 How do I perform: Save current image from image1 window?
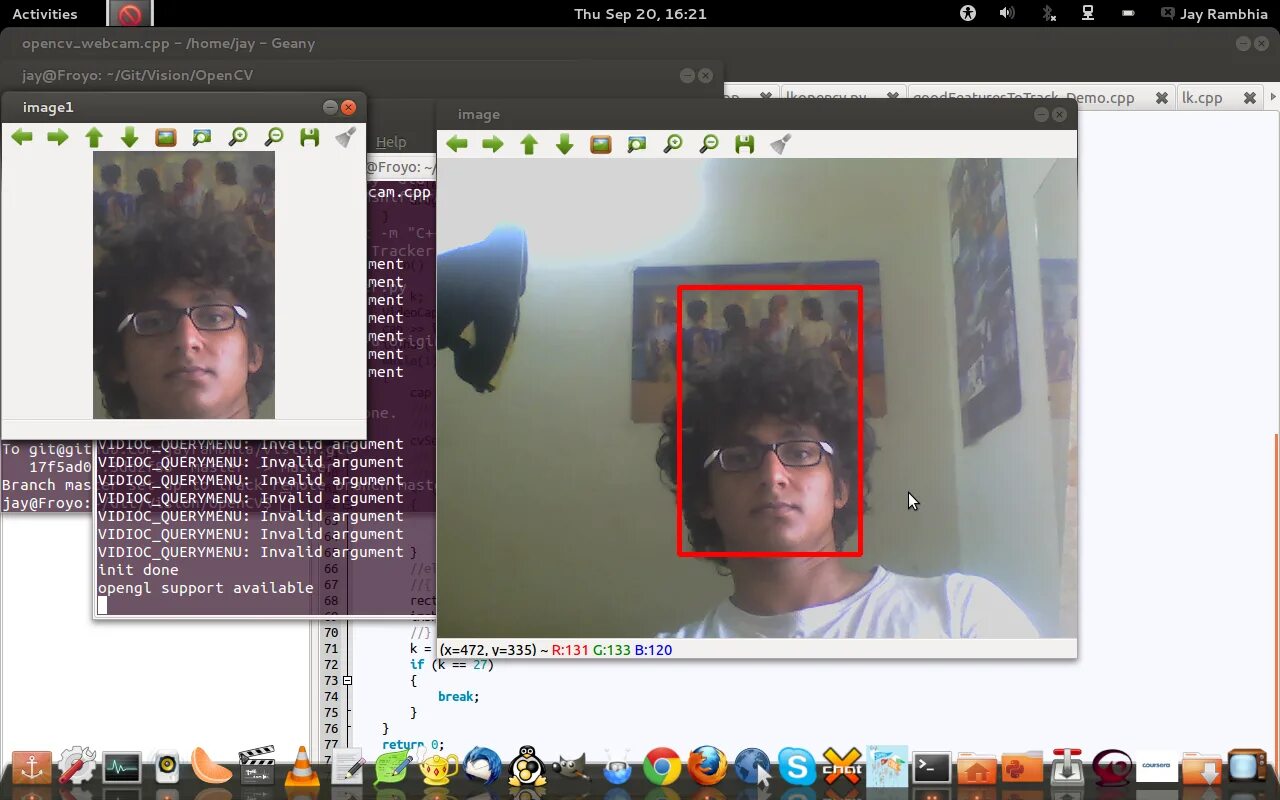pos(310,137)
